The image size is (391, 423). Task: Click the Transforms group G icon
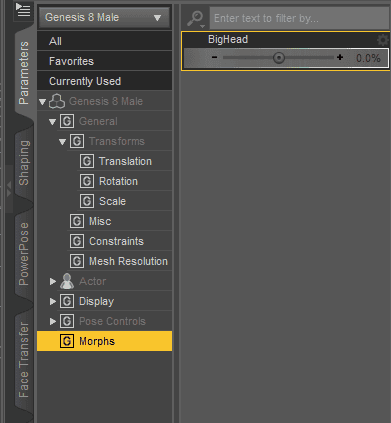[77, 141]
